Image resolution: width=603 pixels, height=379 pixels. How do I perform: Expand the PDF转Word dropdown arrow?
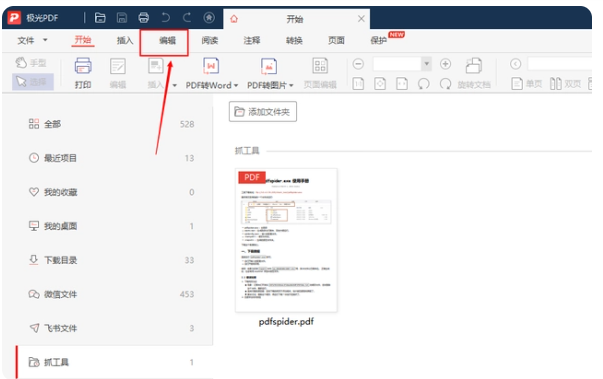236,85
